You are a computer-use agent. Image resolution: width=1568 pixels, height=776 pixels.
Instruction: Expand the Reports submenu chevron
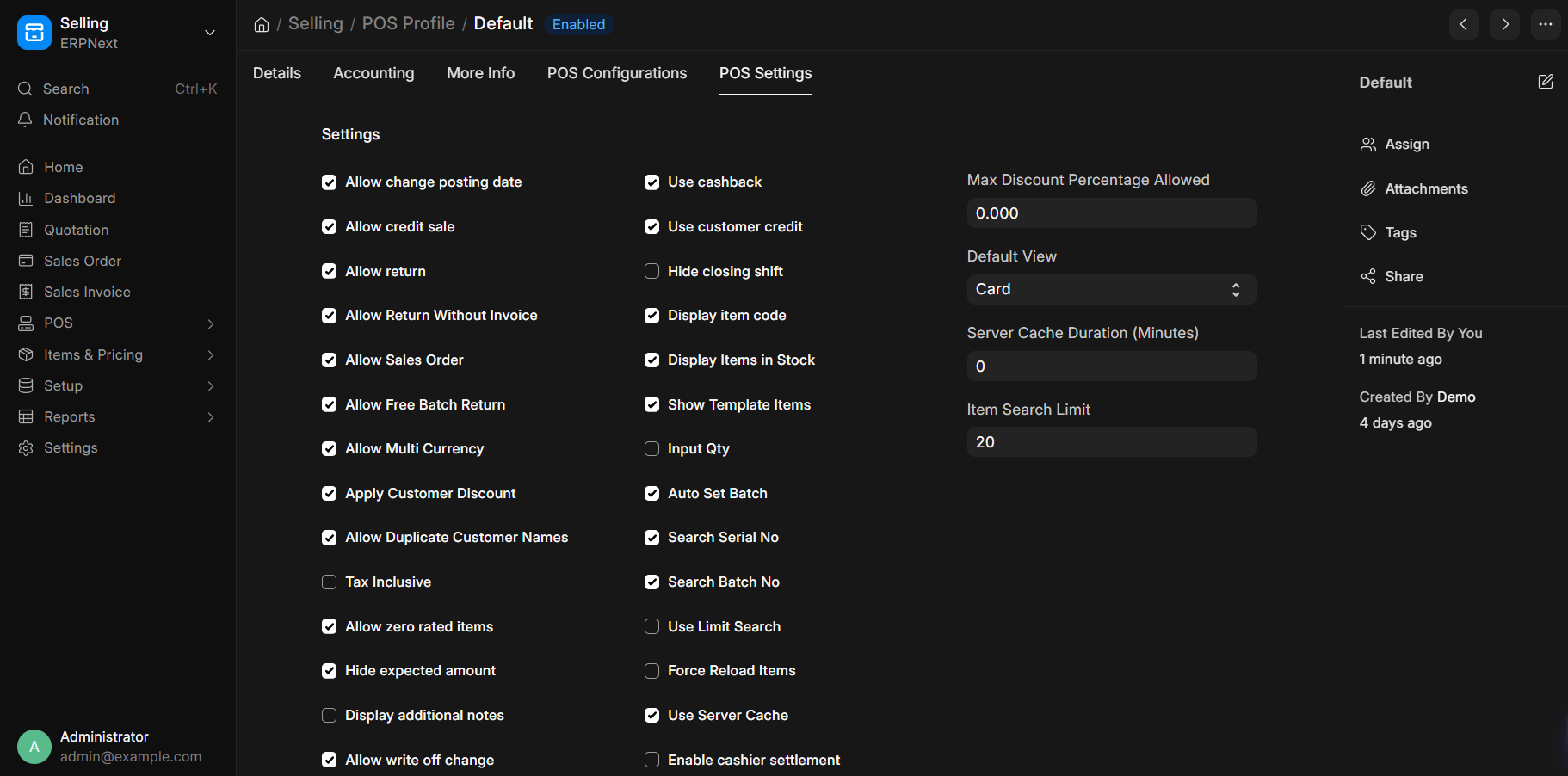pos(211,416)
